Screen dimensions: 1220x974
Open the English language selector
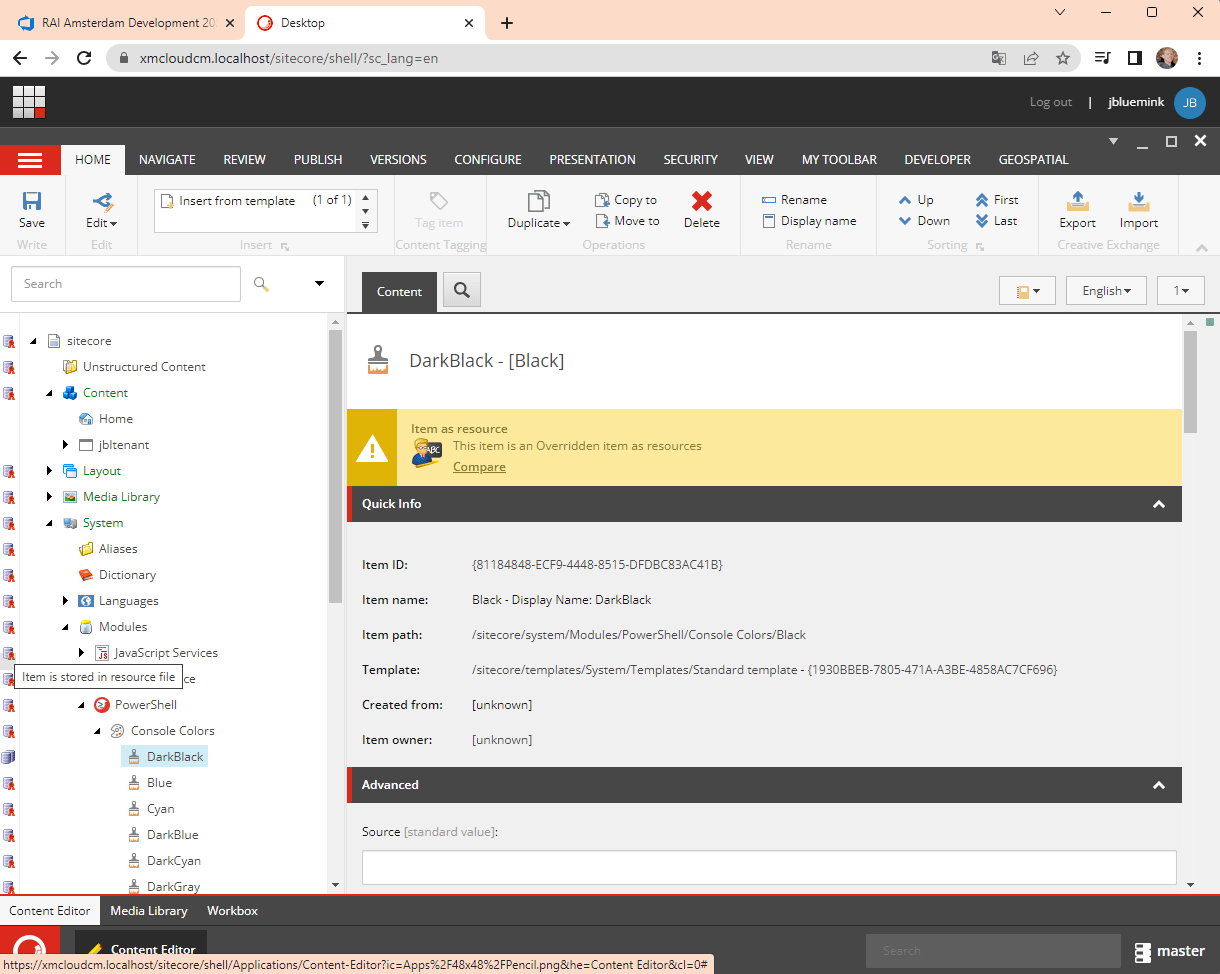(x=1105, y=290)
